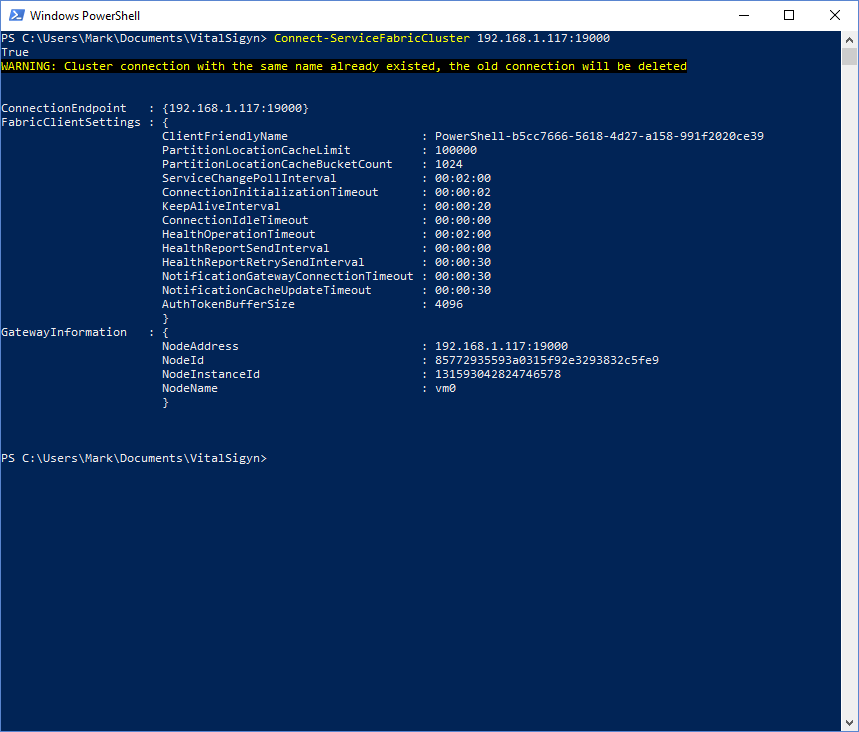Viewport: 859px width, 732px height.
Task: Minimize the Windows PowerShell window
Action: [x=743, y=15]
